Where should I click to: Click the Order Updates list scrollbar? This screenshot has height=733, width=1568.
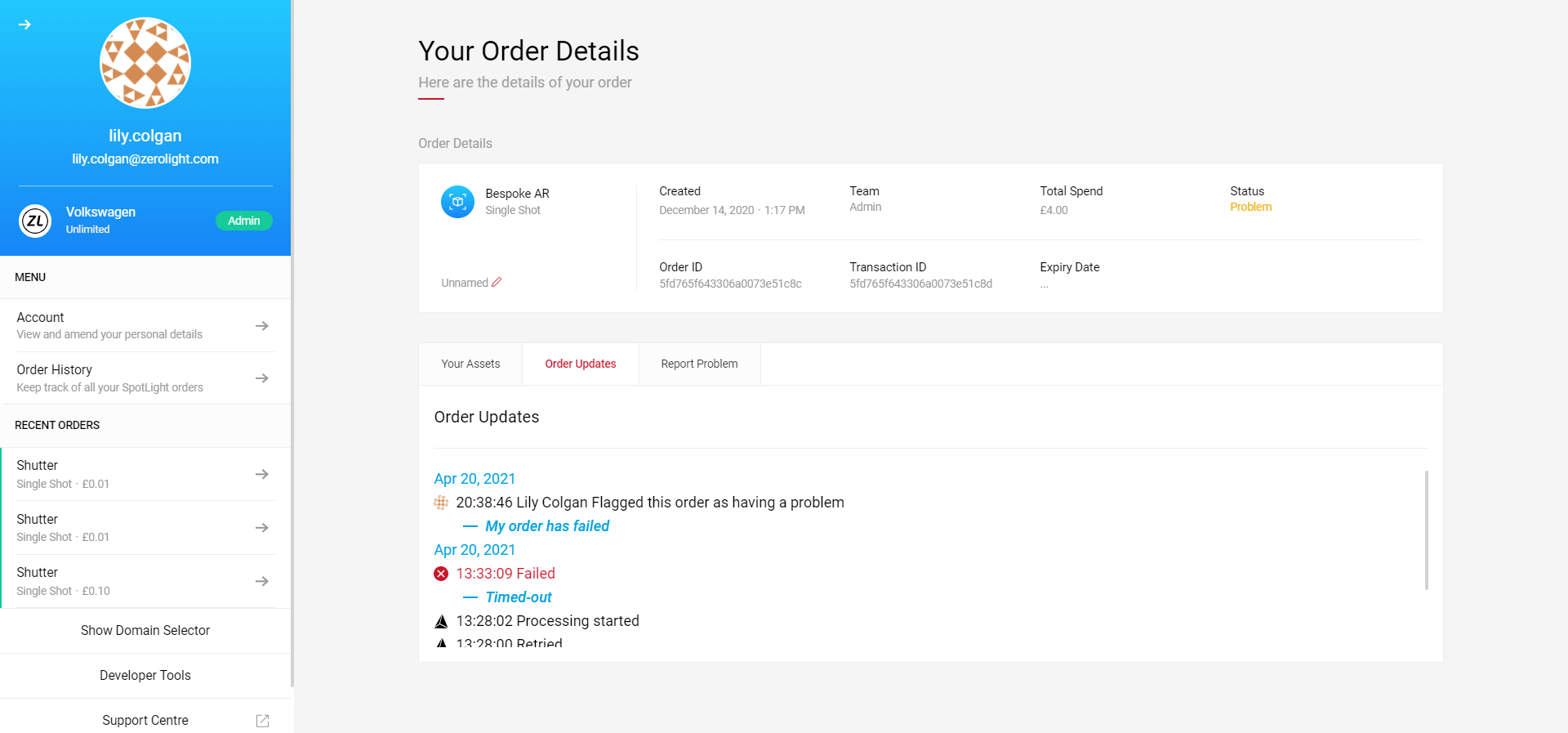coord(1426,530)
